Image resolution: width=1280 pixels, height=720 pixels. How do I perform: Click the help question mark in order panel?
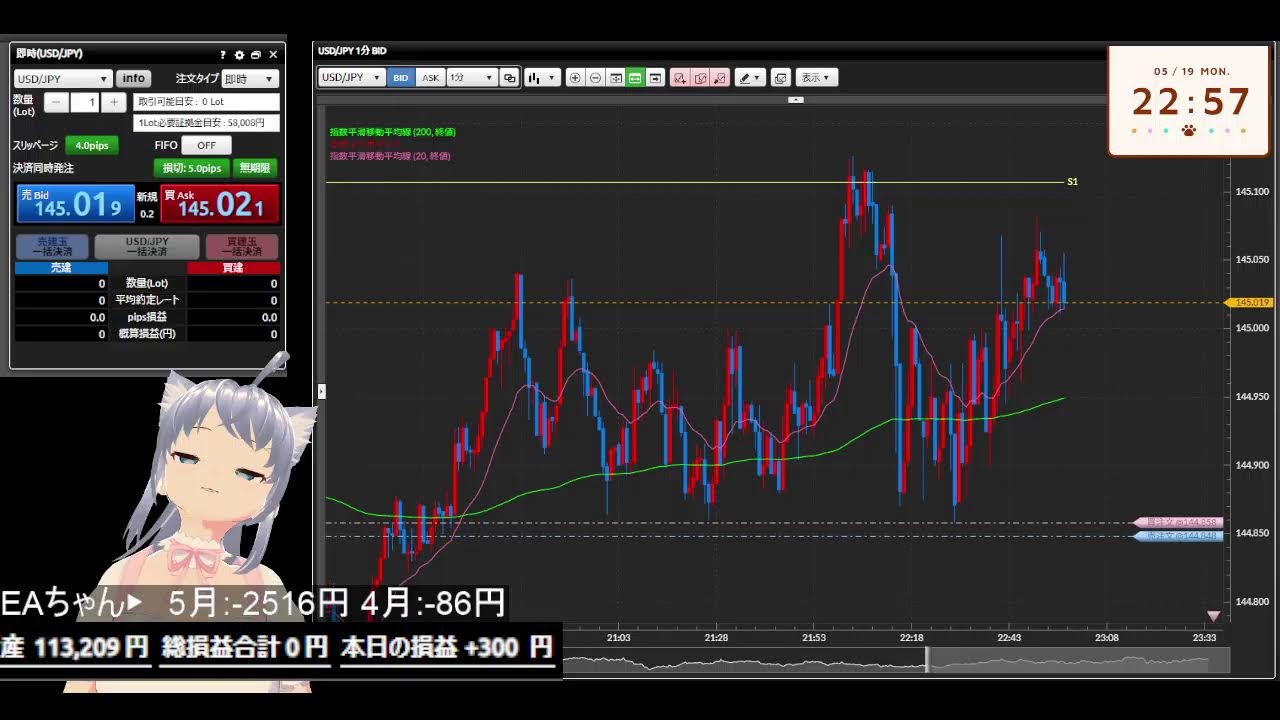223,55
